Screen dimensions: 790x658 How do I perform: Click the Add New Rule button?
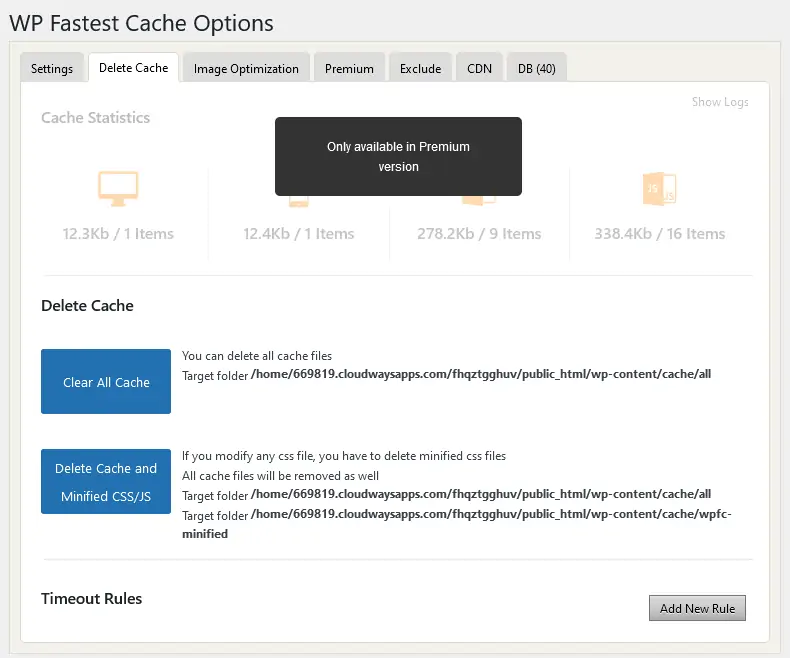tap(697, 608)
